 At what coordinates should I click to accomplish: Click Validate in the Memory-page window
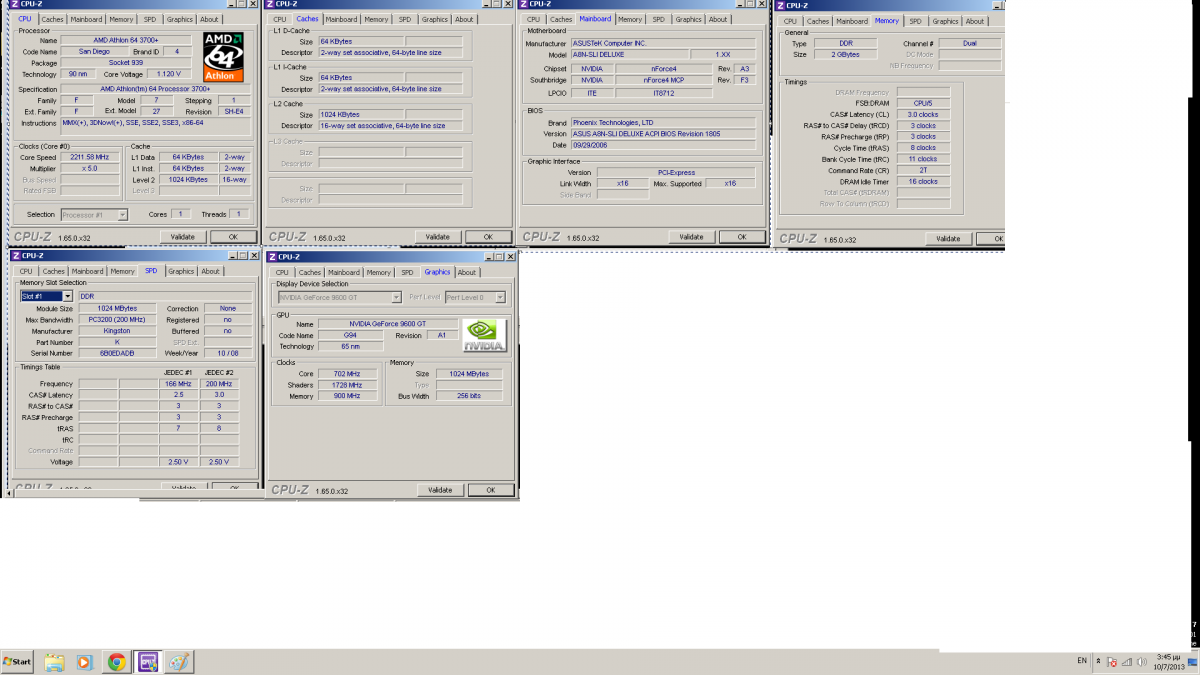pos(948,239)
